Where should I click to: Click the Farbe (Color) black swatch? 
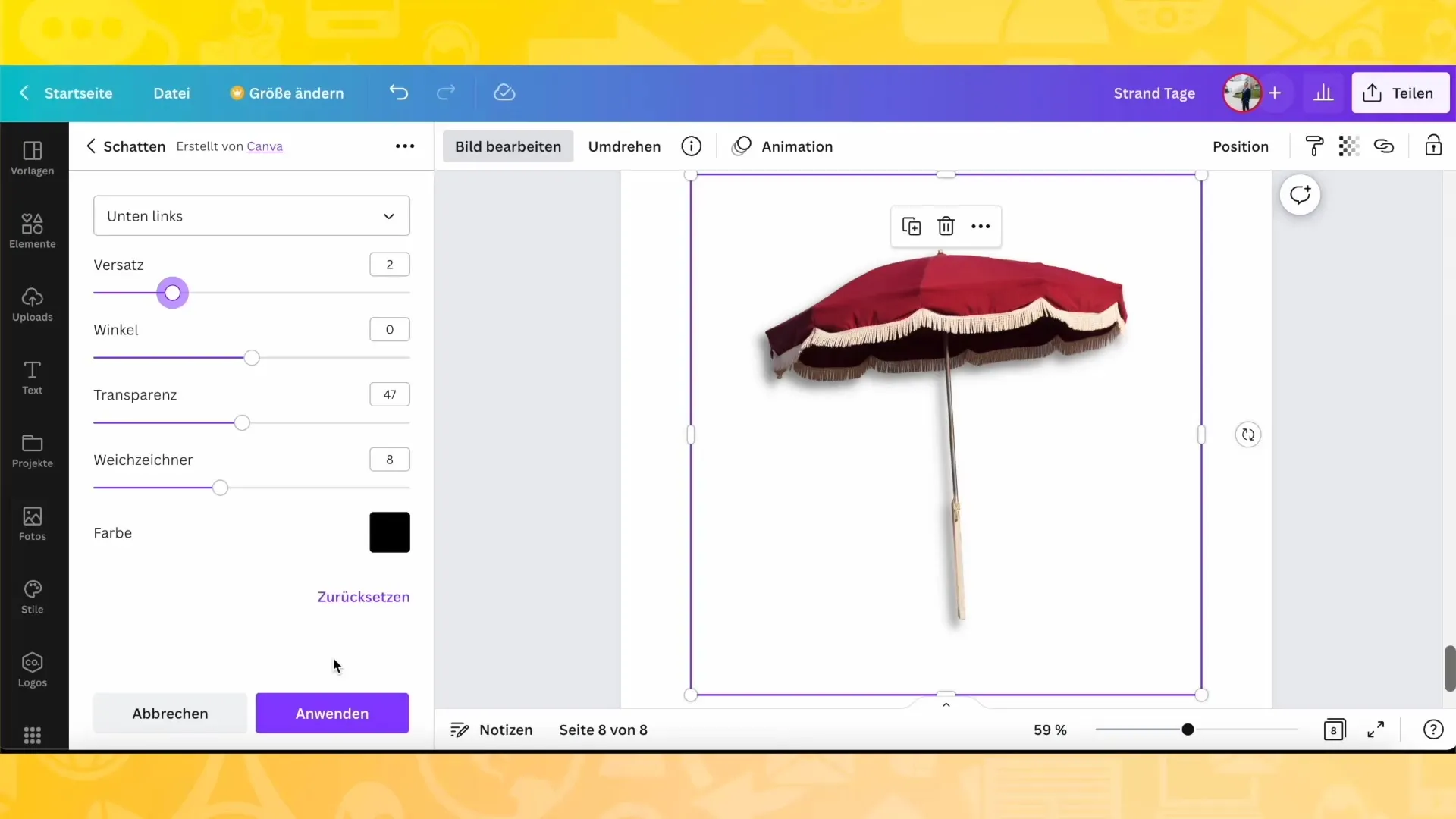coord(390,532)
